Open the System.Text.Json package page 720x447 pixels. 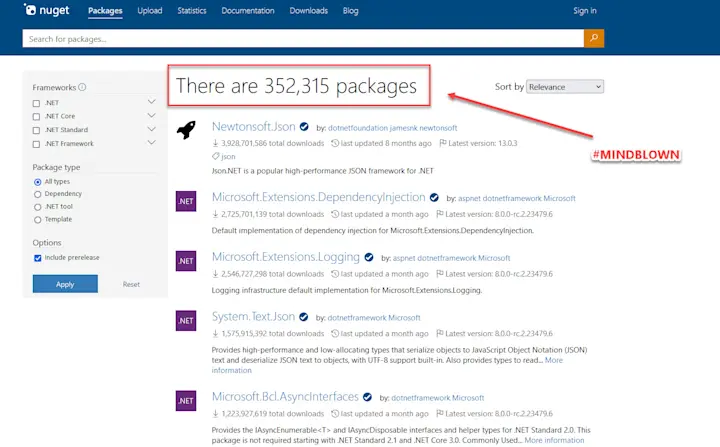pos(253,317)
